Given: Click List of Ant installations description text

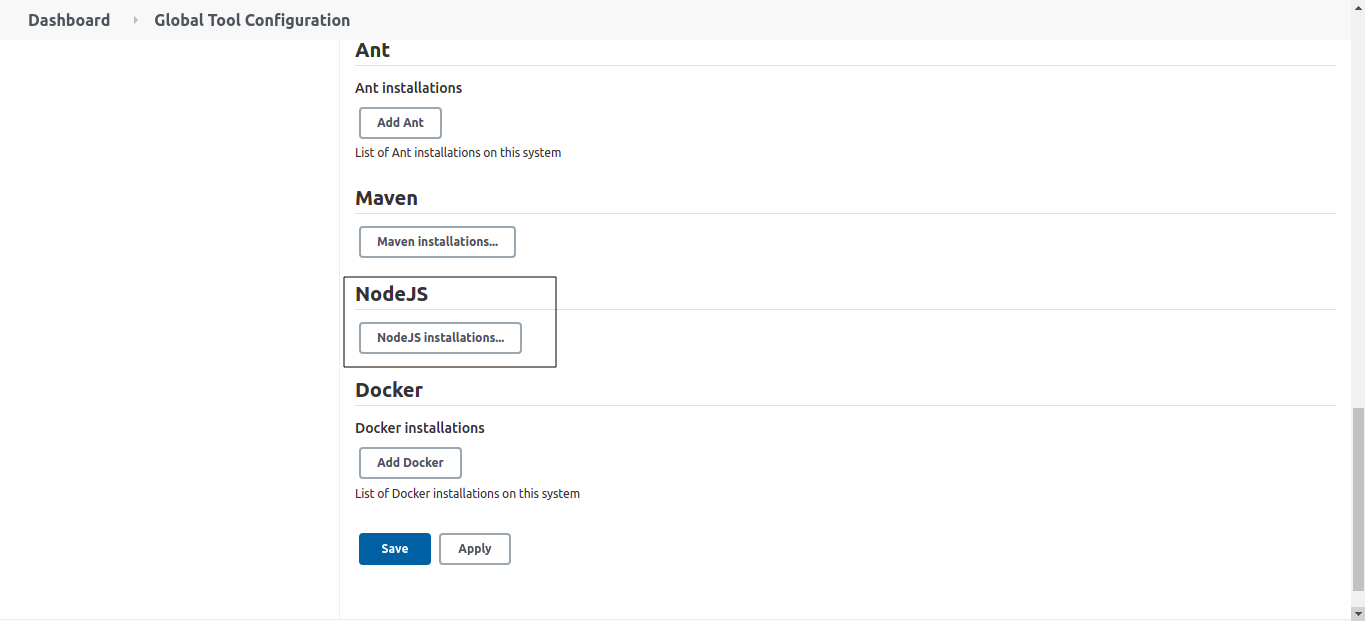Looking at the screenshot, I should click(458, 153).
